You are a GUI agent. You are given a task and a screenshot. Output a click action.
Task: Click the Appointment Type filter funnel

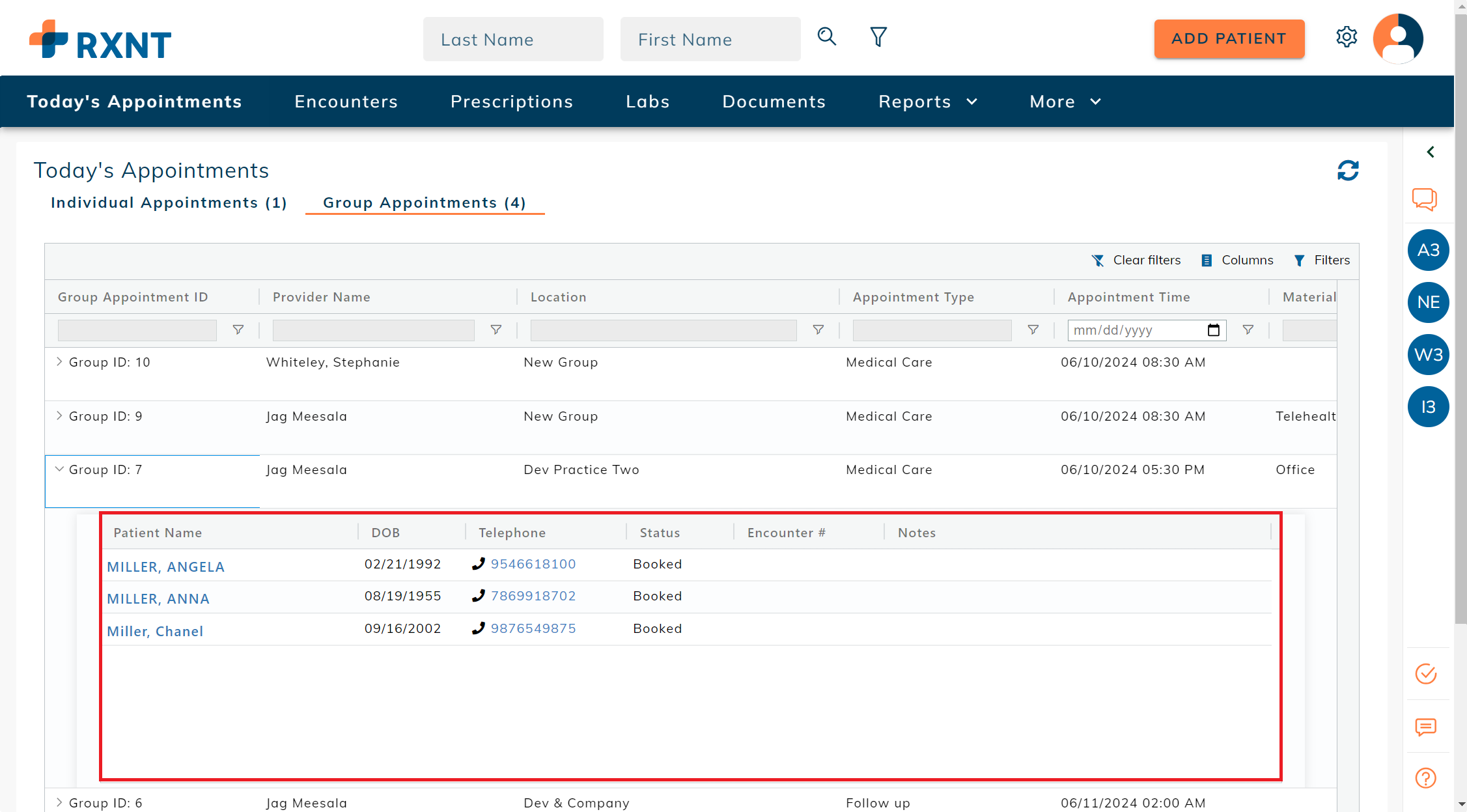click(x=1033, y=330)
